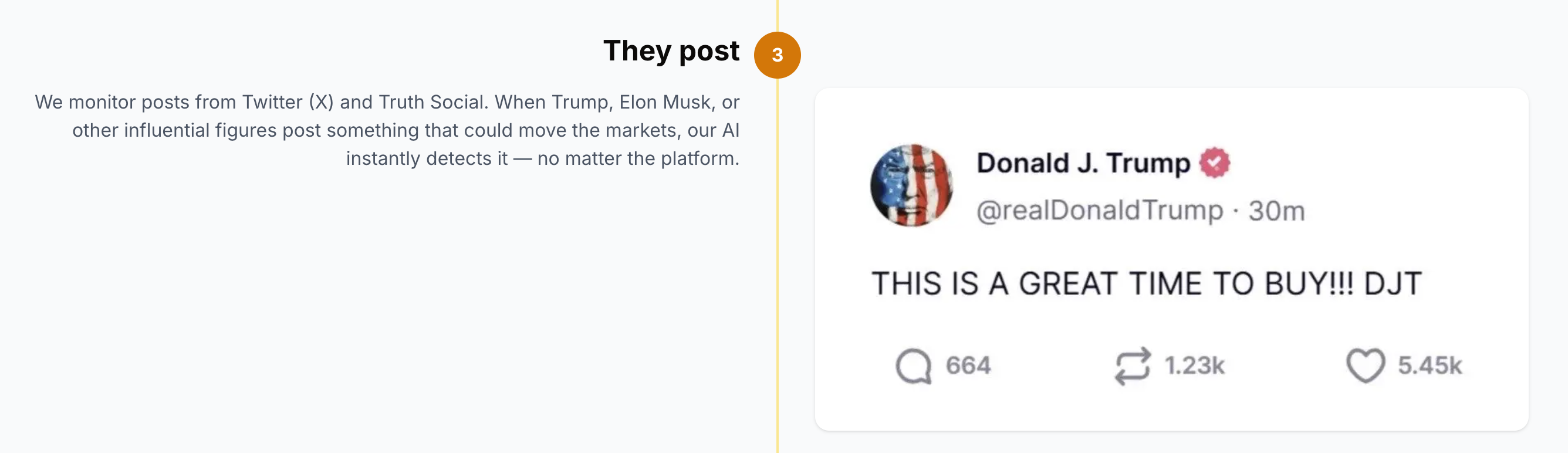Click the orange step 3 circle marker
Image resolution: width=1568 pixels, height=453 pixels.
click(778, 55)
